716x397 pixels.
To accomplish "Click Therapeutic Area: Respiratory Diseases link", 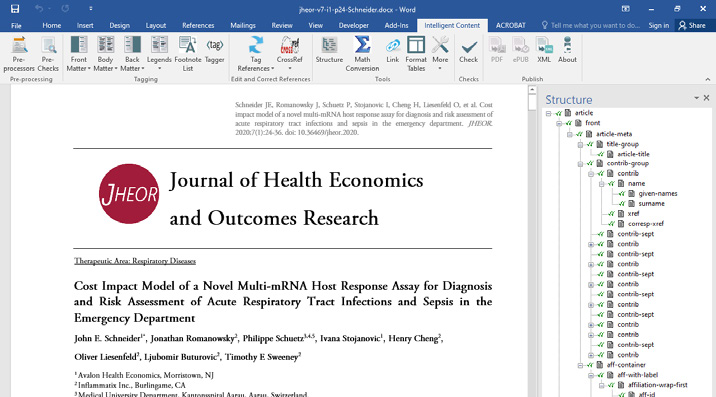I will pos(135,261).
